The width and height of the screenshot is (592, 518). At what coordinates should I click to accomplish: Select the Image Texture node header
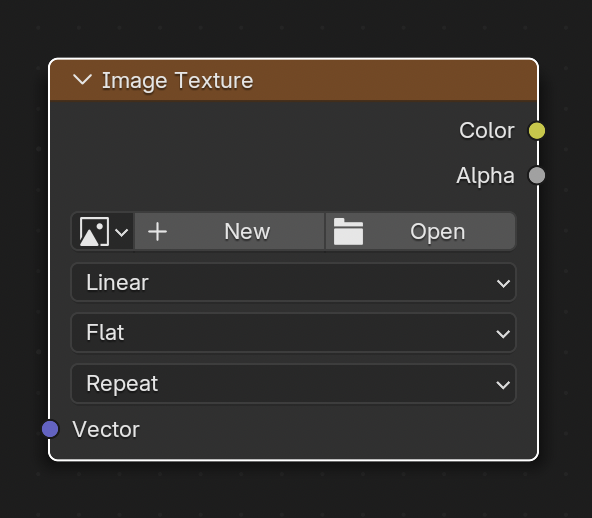coord(293,80)
